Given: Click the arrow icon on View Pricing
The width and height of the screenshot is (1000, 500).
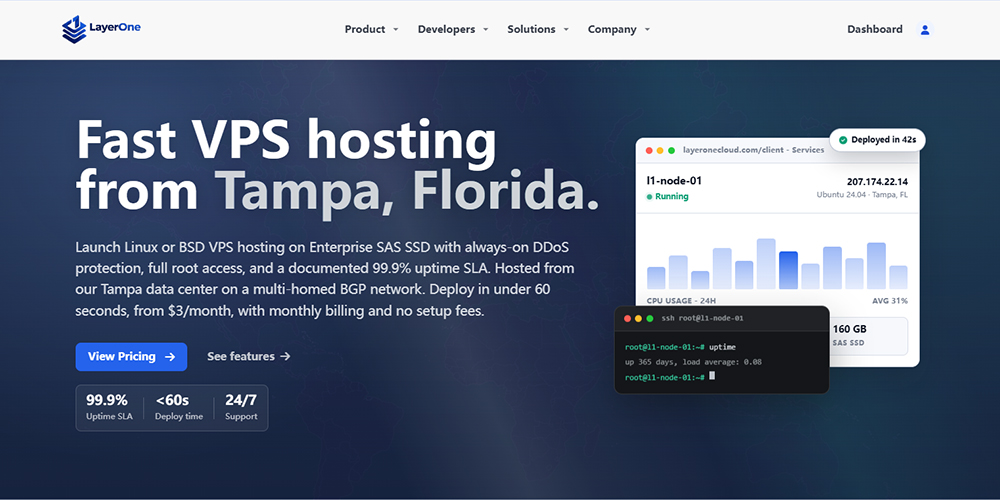Looking at the screenshot, I should tap(170, 357).
